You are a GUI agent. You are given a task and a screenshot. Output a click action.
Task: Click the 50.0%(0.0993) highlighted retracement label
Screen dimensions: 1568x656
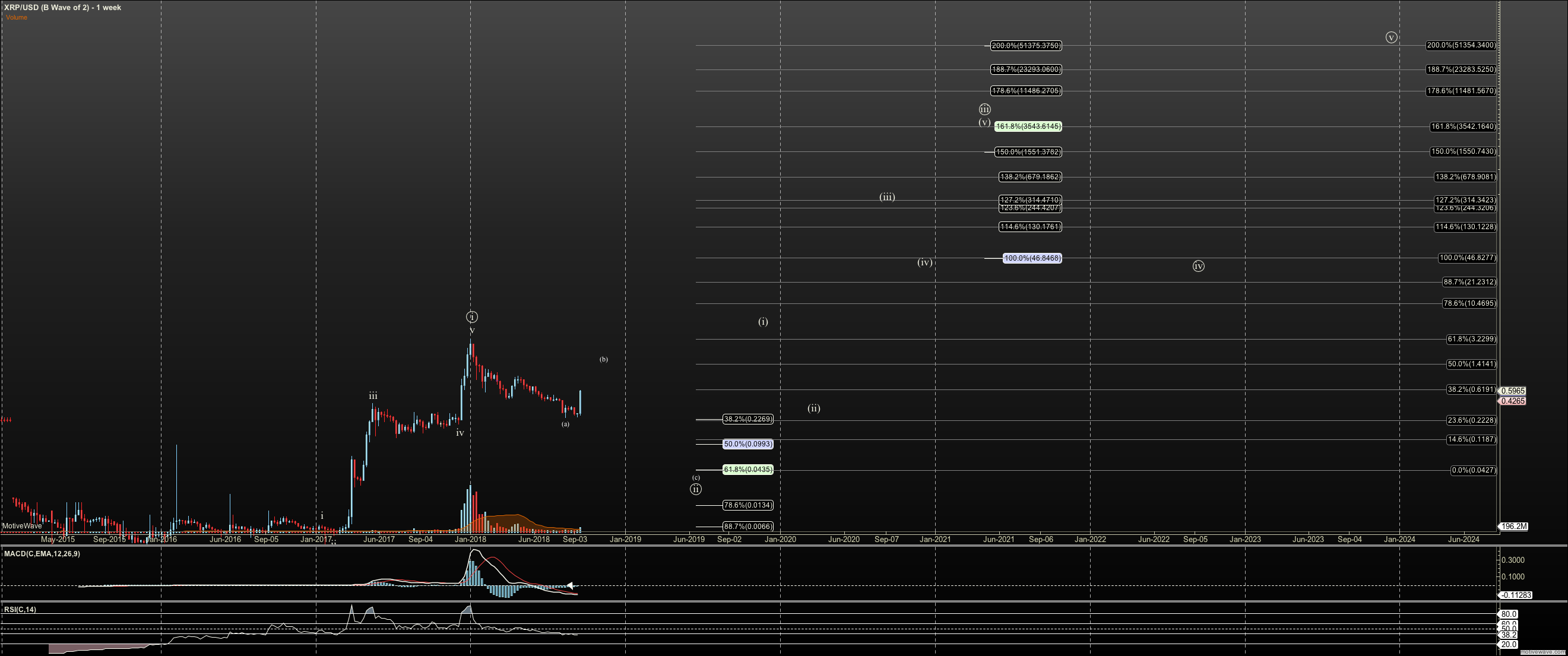[748, 444]
